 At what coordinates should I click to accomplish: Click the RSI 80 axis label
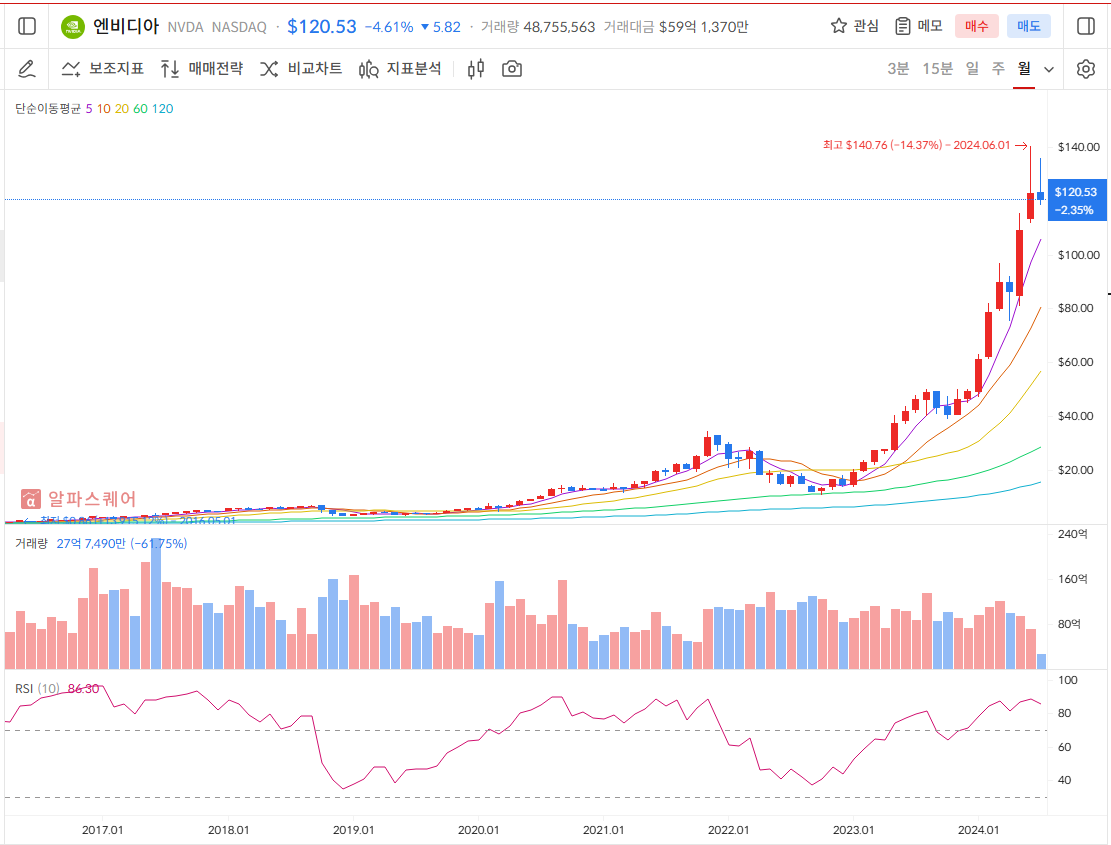click(x=1064, y=713)
